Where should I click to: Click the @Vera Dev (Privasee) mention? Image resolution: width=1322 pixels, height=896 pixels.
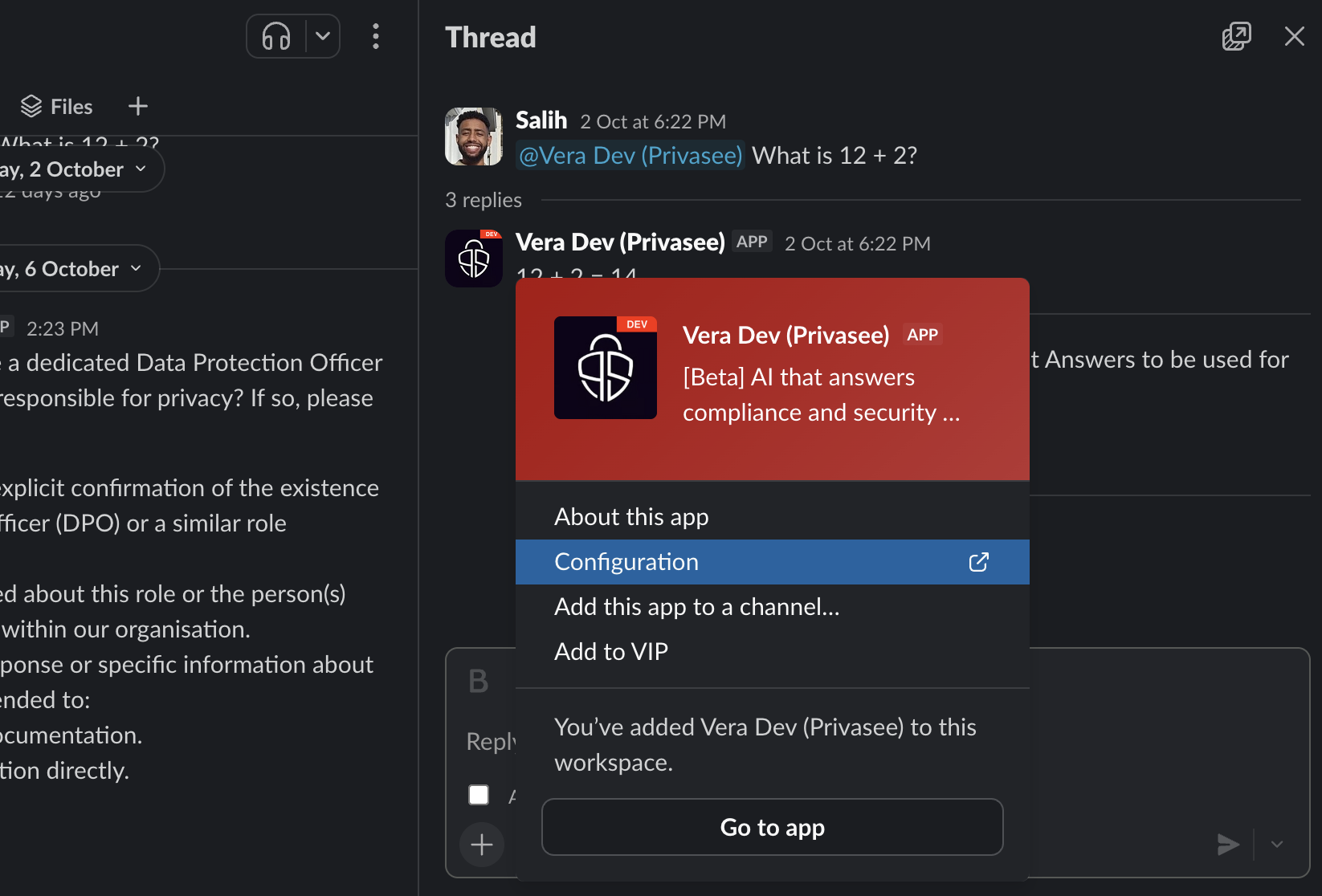630,155
